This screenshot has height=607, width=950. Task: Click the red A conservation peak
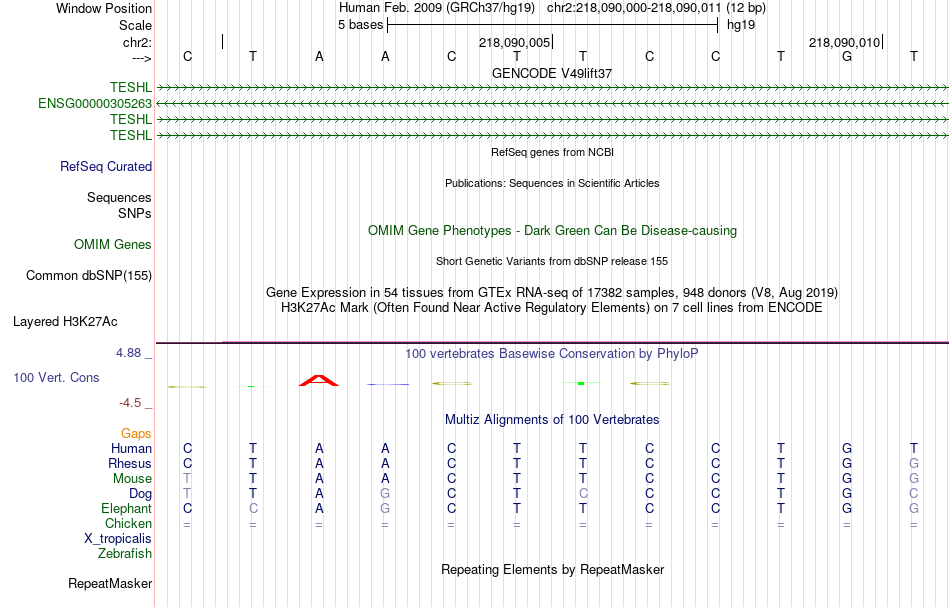pyautogui.click(x=319, y=380)
